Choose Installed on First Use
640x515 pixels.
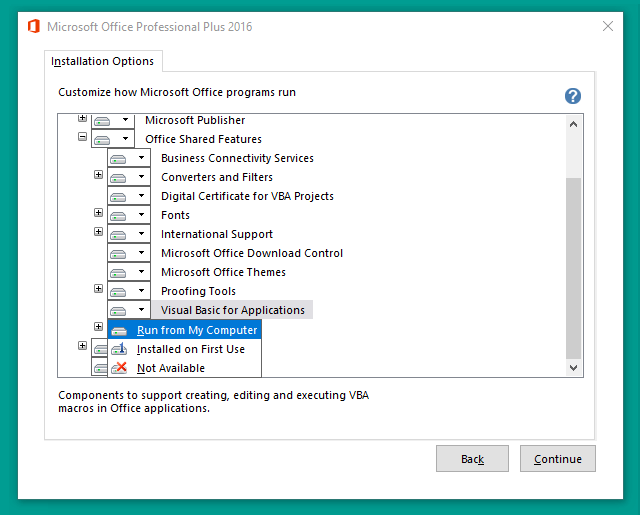[184, 349]
